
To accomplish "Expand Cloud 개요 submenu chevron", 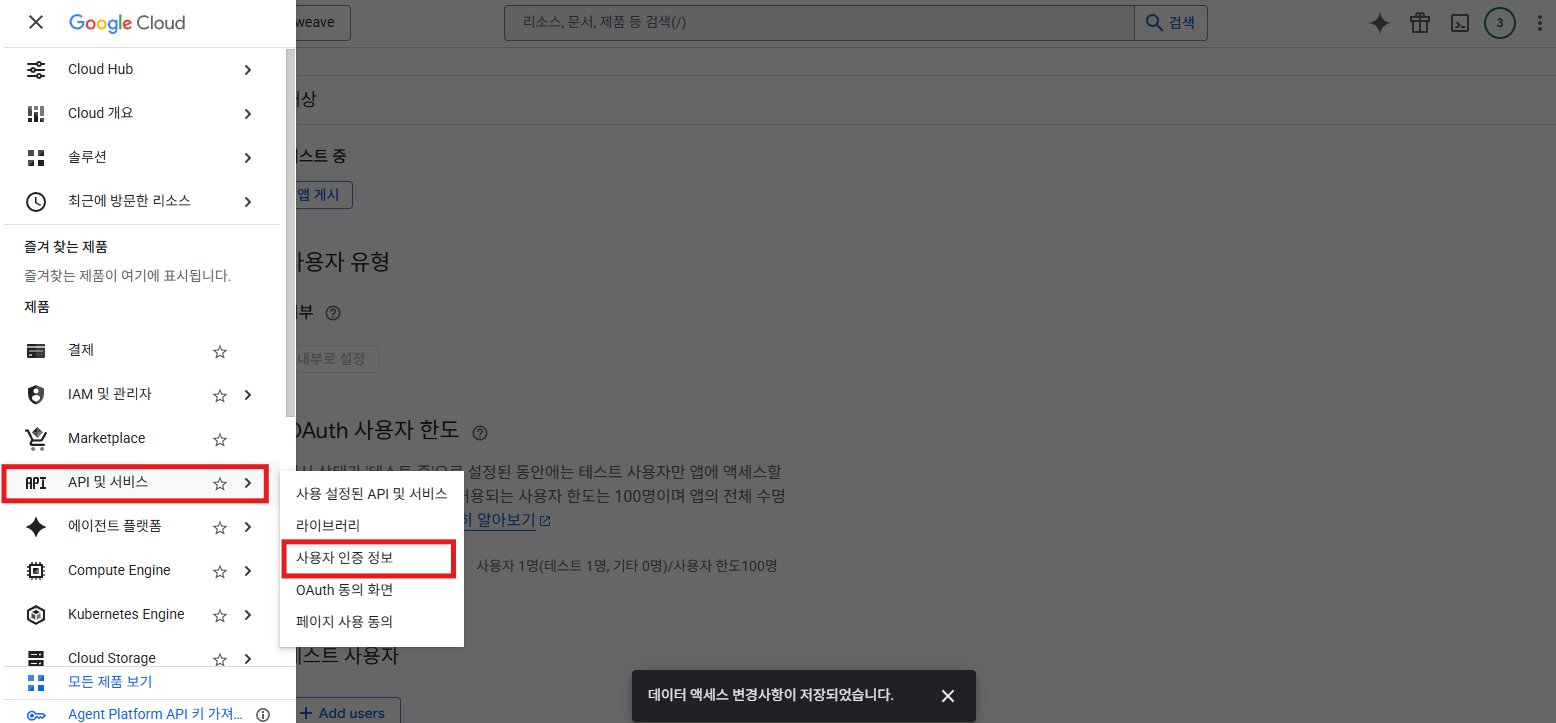I will point(248,114).
